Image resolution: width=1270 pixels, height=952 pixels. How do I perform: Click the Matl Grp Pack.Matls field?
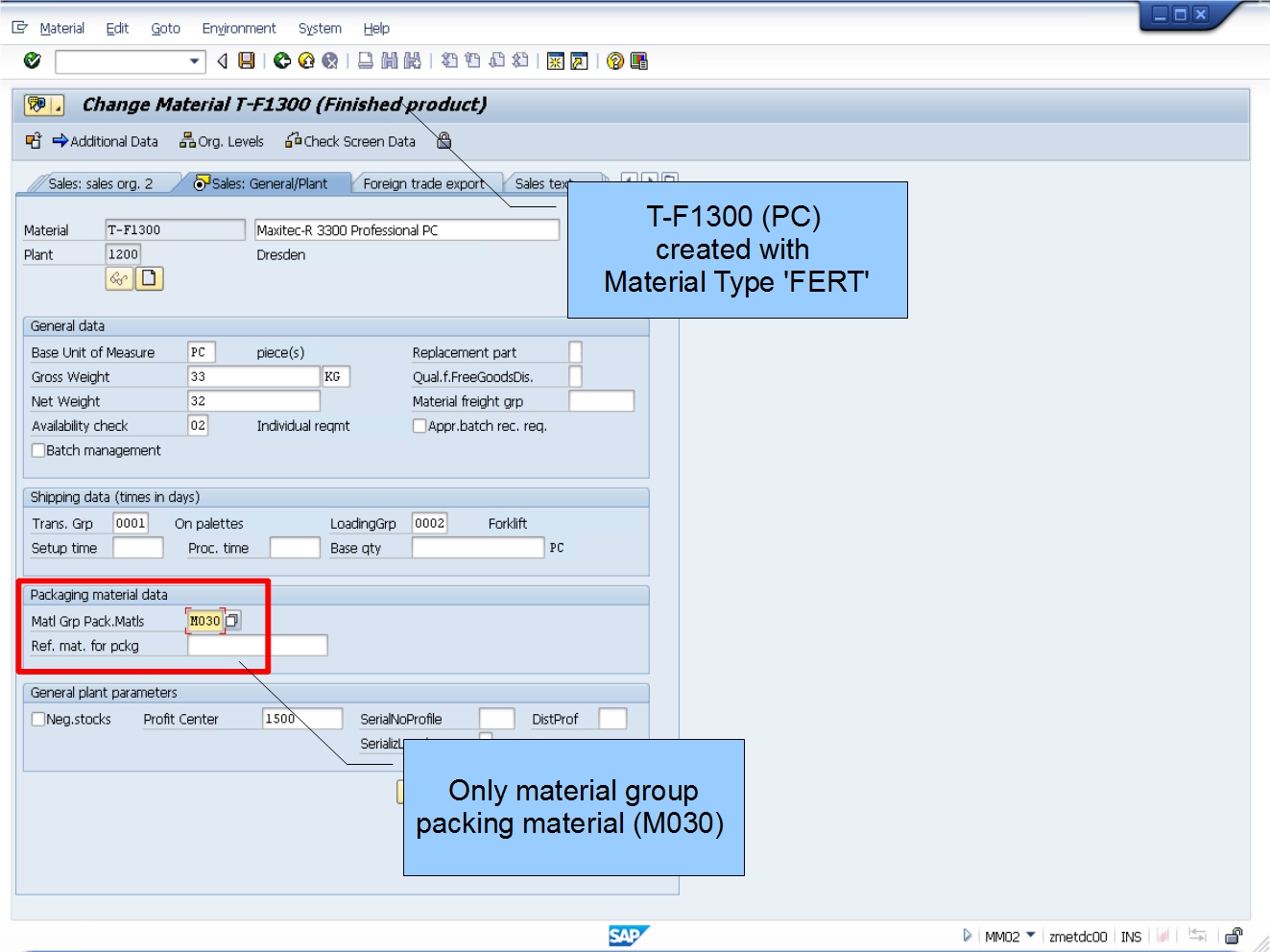(x=205, y=621)
